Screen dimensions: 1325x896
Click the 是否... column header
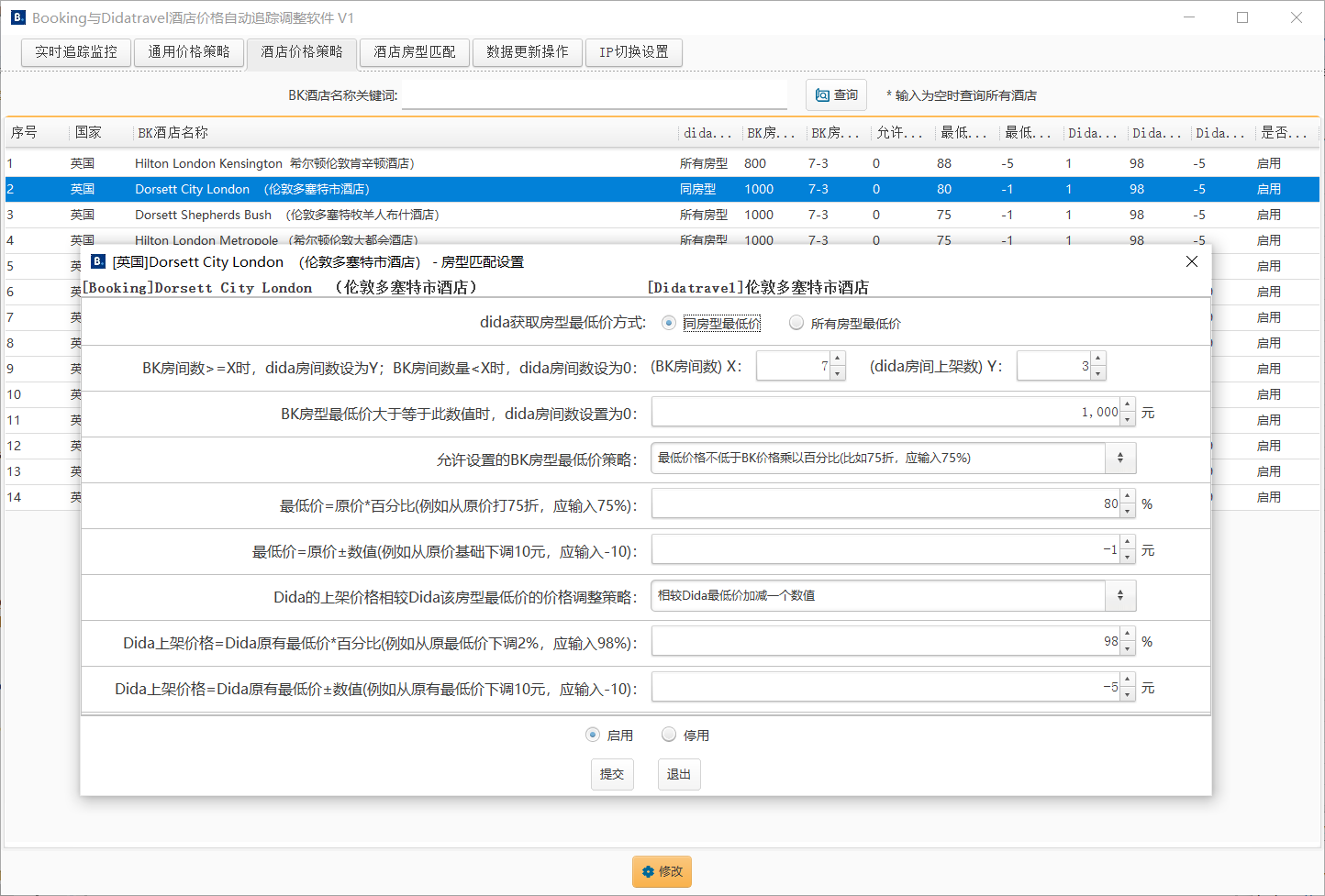coord(1287,133)
